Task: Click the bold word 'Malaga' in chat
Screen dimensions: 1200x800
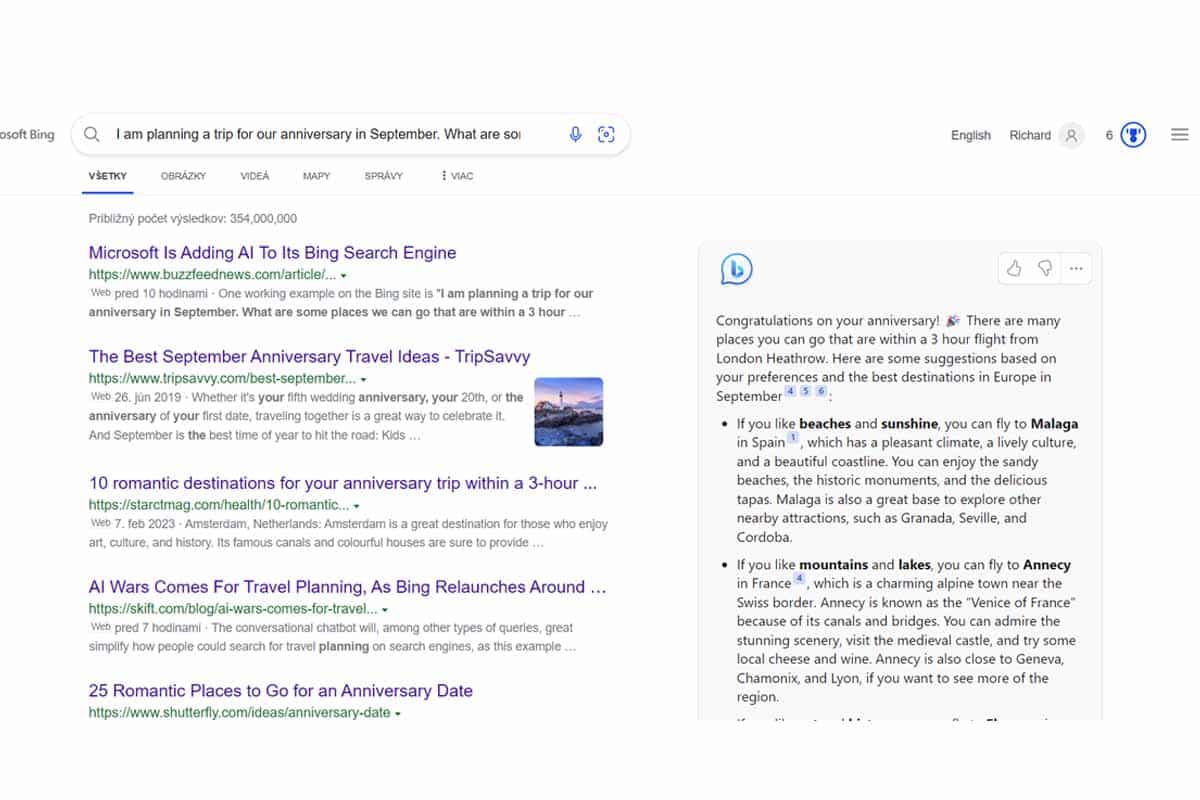Action: [x=1054, y=424]
